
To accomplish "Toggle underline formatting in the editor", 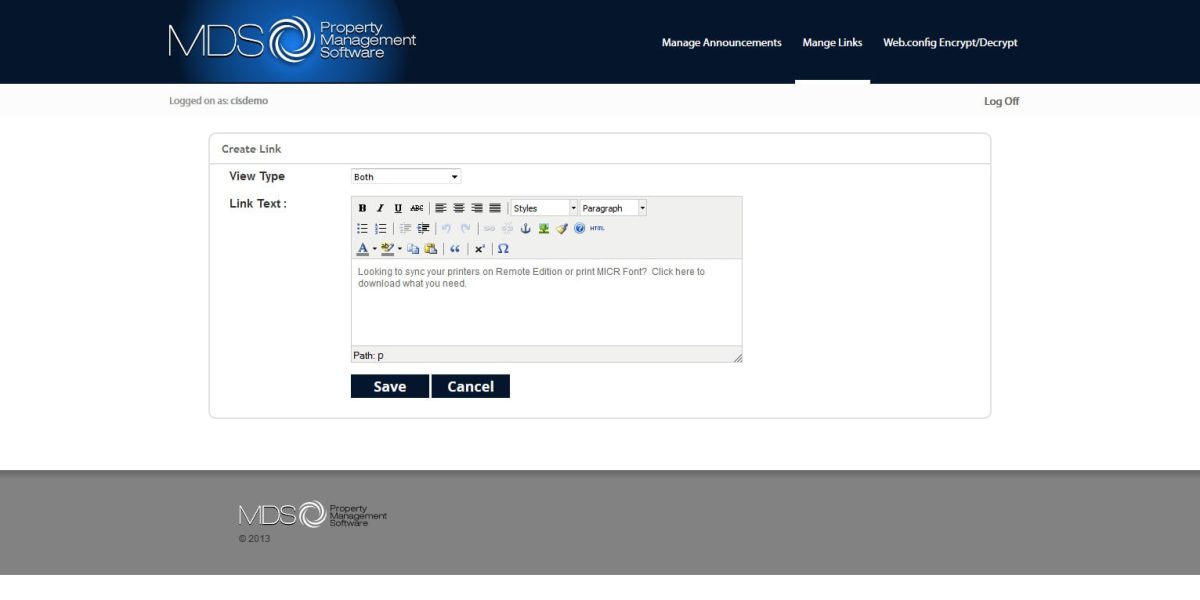I will click(397, 208).
